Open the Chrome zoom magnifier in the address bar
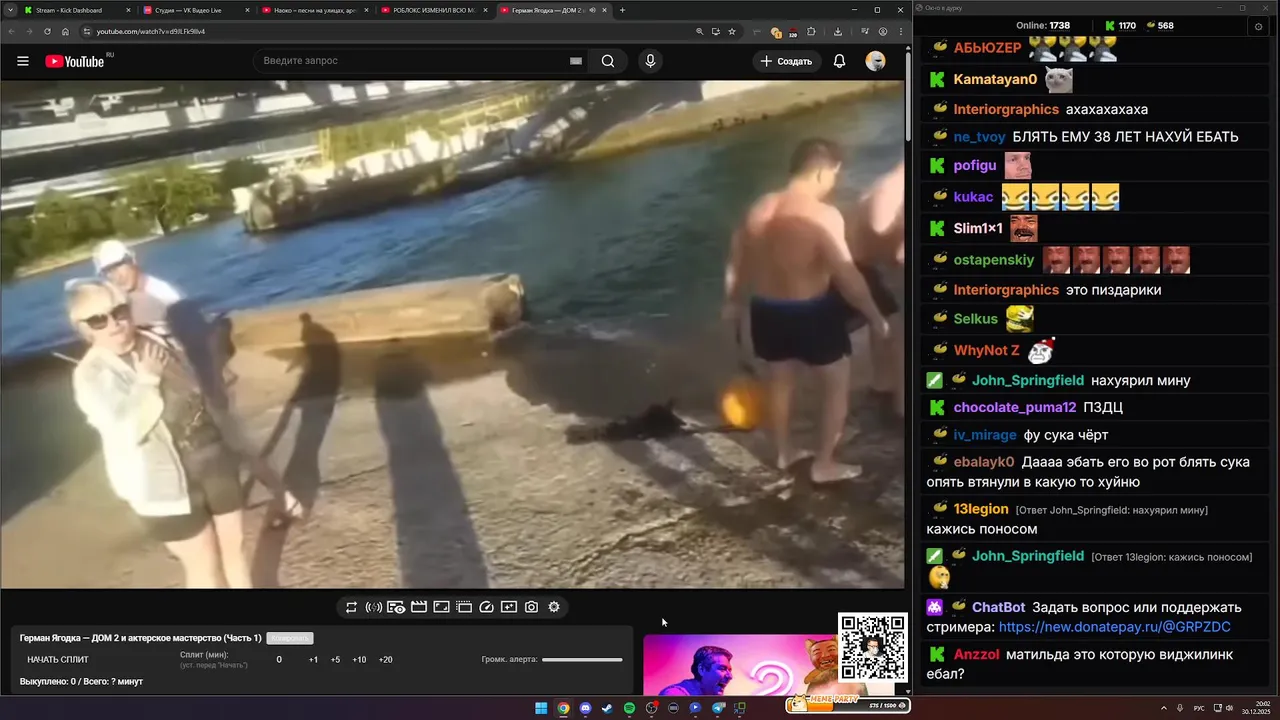The image size is (1280, 720). coord(699,31)
